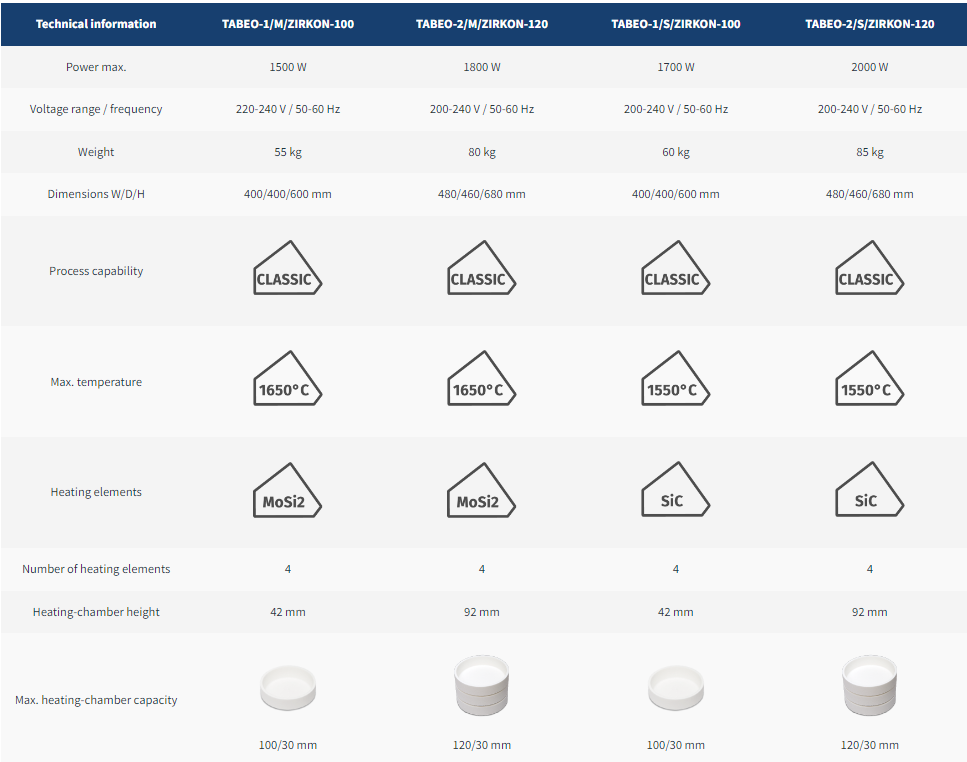Click the 1650°C icon for TABEO-2/M/ZIRKON-120
The height and width of the screenshot is (762, 967).
[482, 378]
